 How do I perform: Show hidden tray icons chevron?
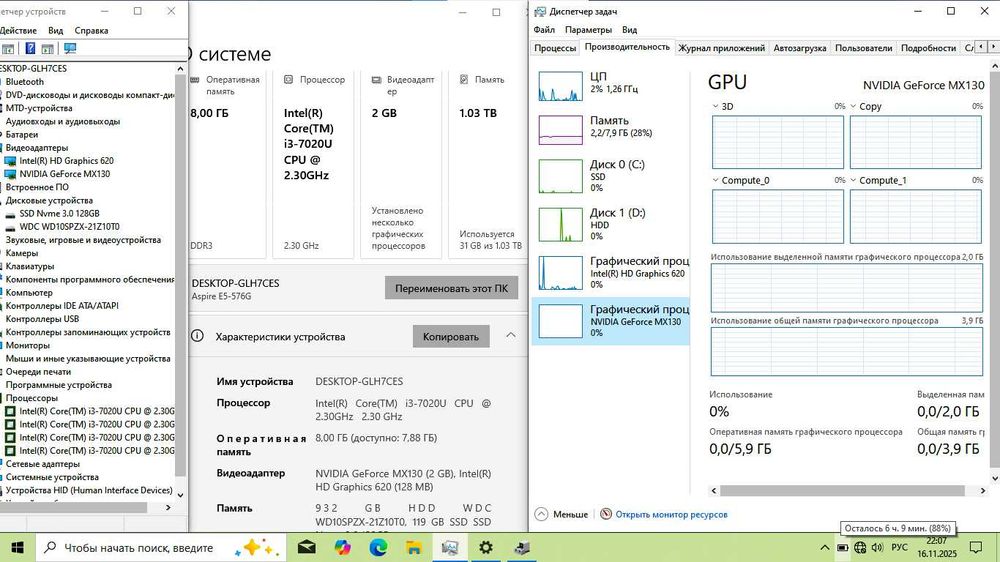(825, 547)
